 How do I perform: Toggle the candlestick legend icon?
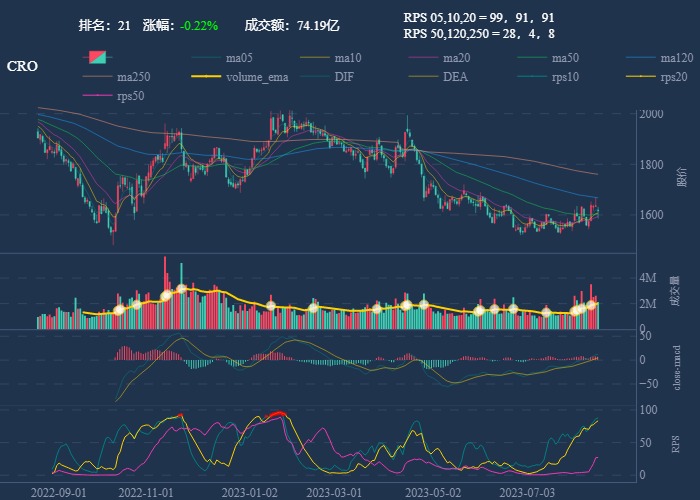98,57
